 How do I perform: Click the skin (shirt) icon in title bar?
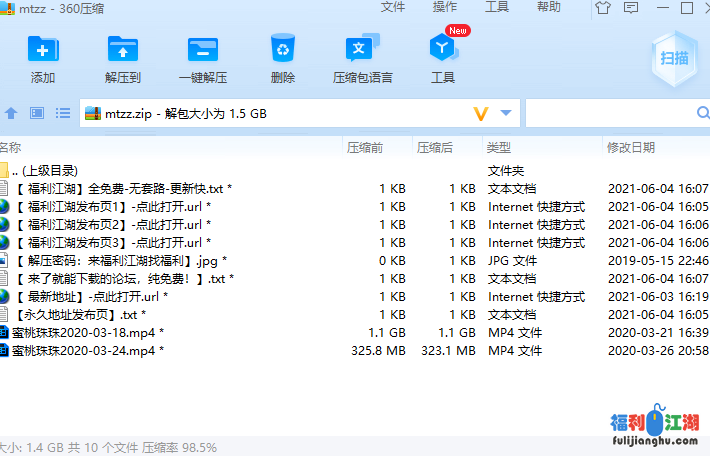tap(602, 8)
